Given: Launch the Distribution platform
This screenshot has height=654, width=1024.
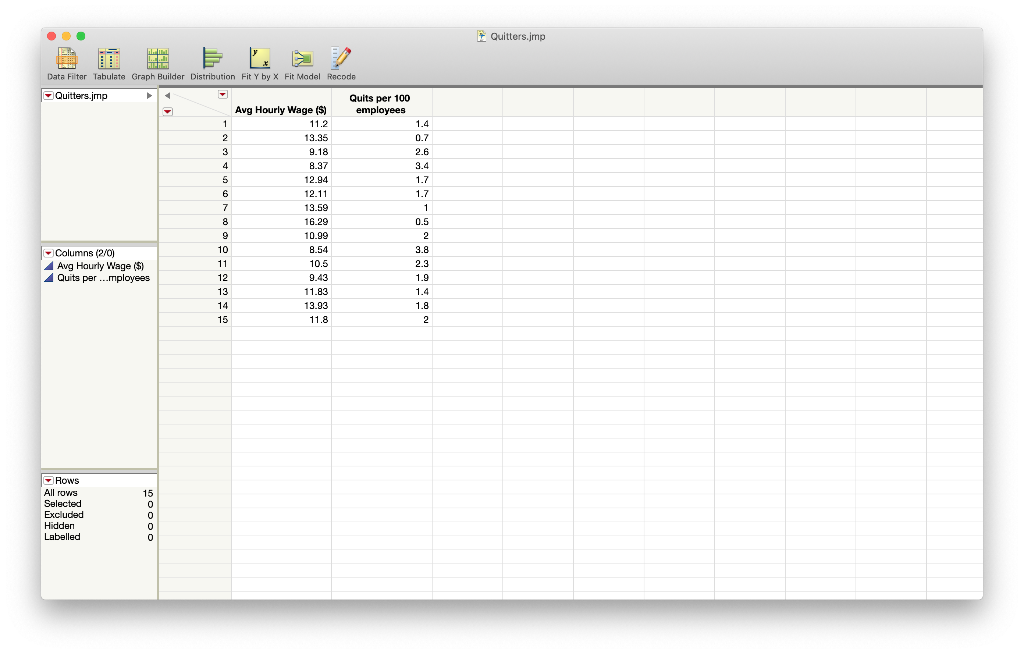Looking at the screenshot, I should [211, 60].
